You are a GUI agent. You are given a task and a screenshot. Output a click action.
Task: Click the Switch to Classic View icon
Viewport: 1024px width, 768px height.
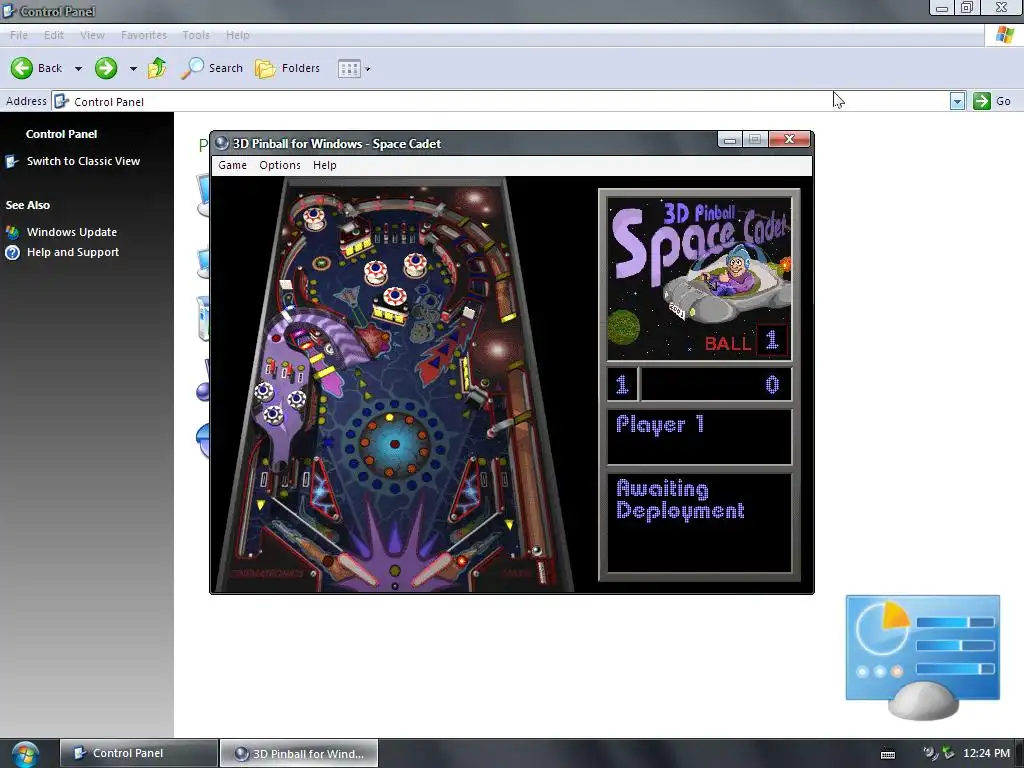pyautogui.click(x=12, y=161)
